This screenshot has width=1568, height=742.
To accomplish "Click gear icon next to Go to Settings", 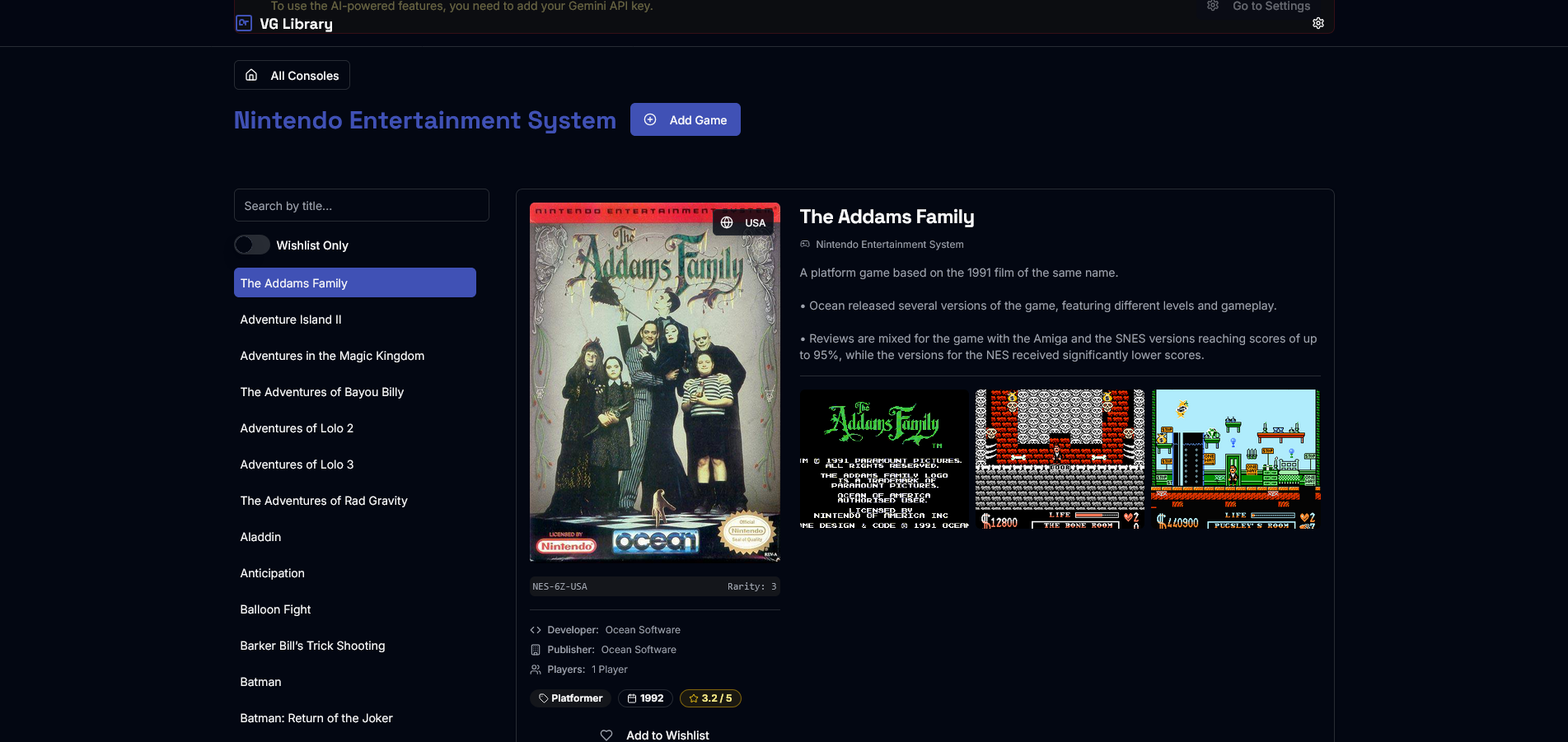I will tap(1213, 6).
